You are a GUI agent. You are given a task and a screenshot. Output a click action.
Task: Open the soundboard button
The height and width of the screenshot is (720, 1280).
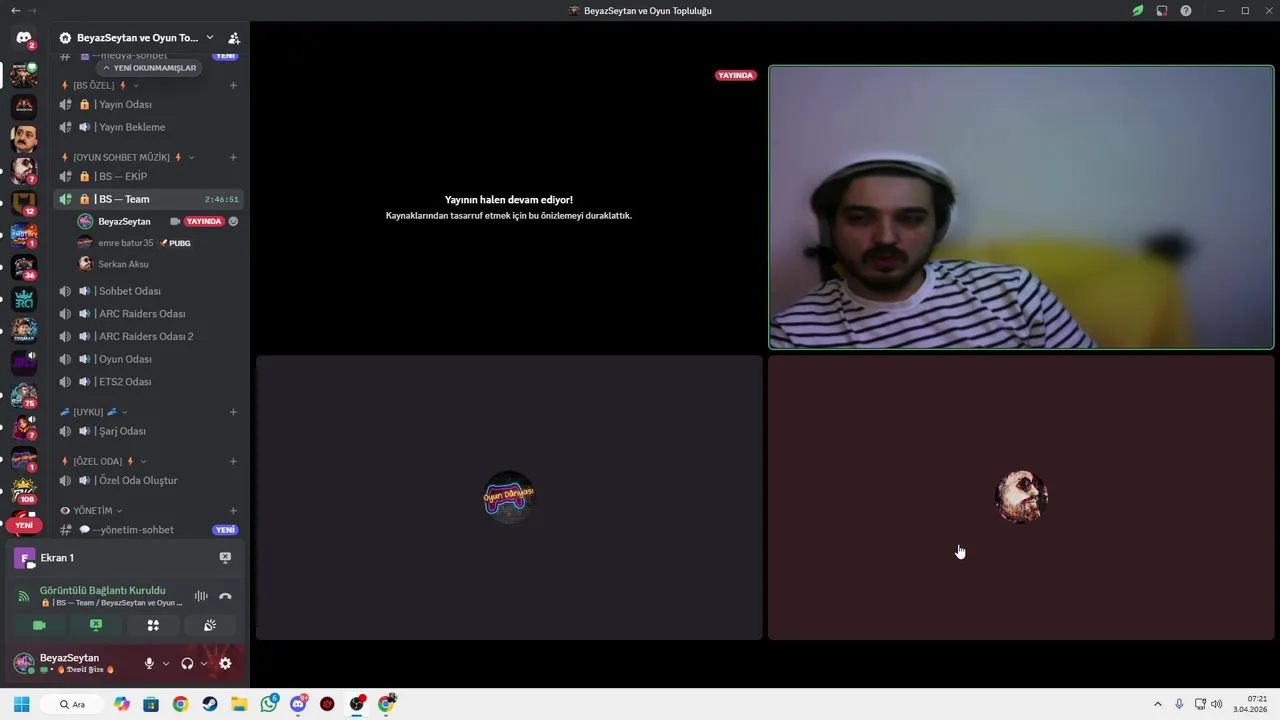coord(210,625)
